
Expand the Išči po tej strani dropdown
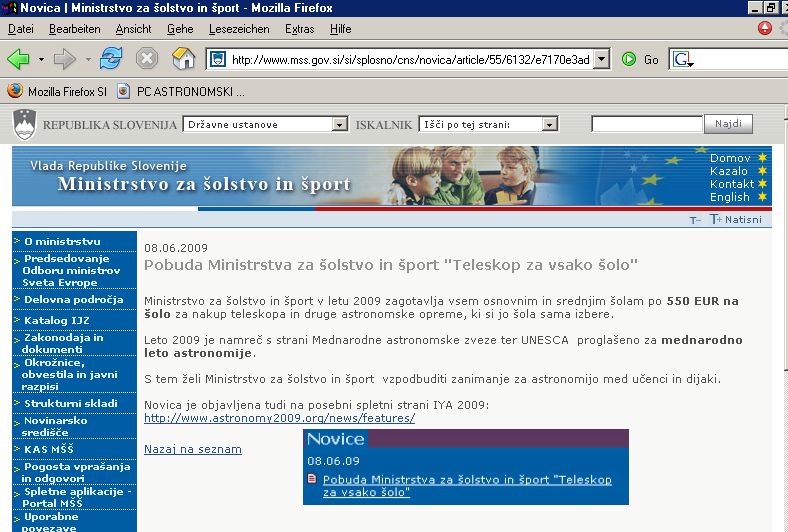tap(549, 125)
